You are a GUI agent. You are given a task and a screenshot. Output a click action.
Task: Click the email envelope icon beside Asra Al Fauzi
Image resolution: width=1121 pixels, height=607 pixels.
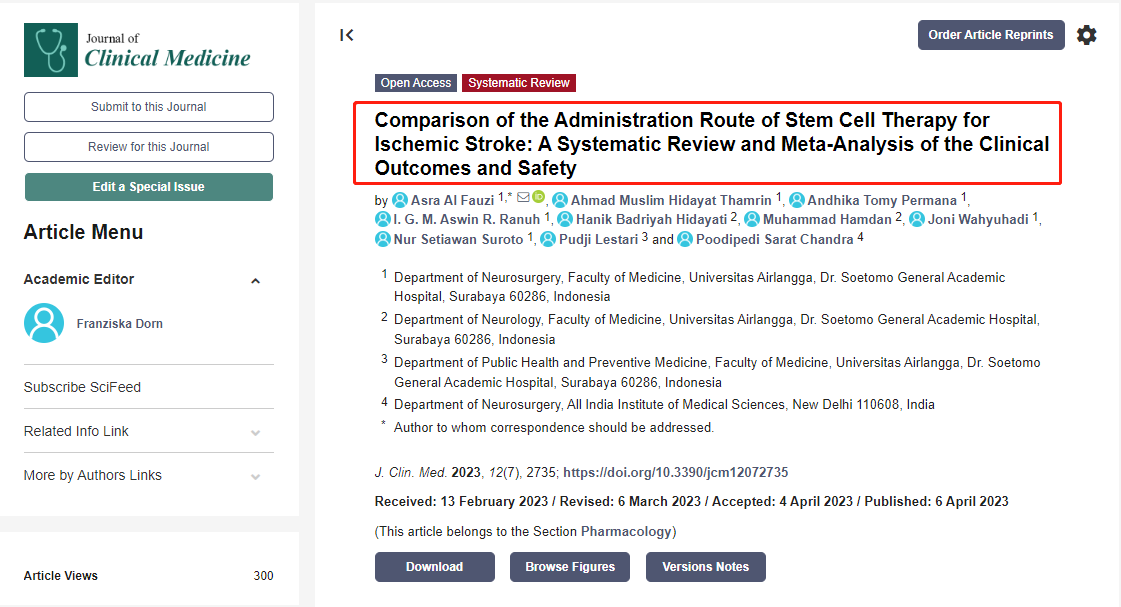(x=523, y=197)
